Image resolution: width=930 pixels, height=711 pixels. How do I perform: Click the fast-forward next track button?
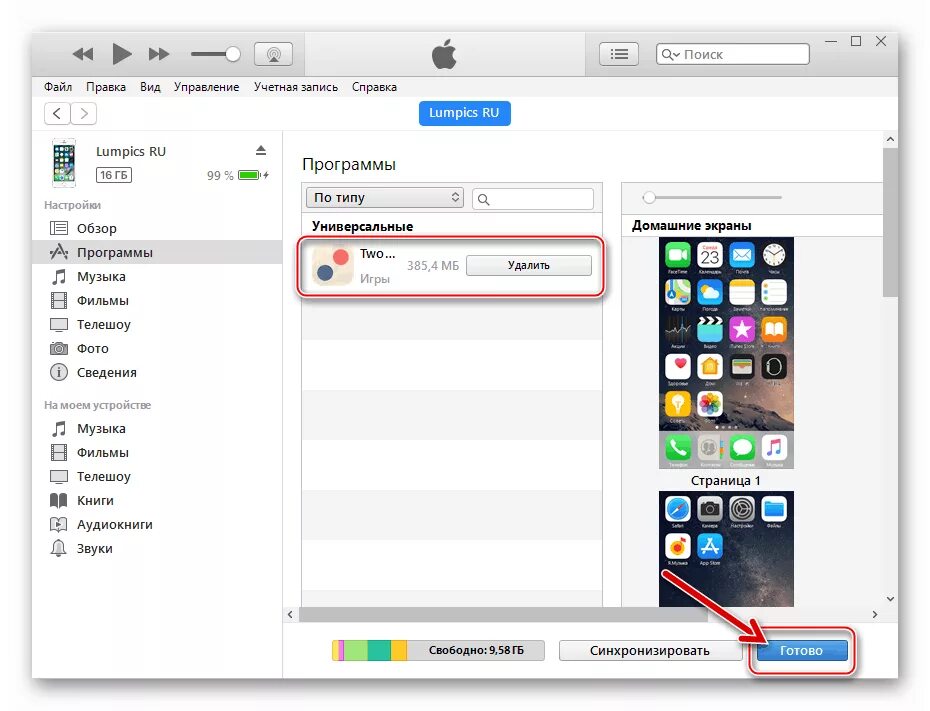158,55
